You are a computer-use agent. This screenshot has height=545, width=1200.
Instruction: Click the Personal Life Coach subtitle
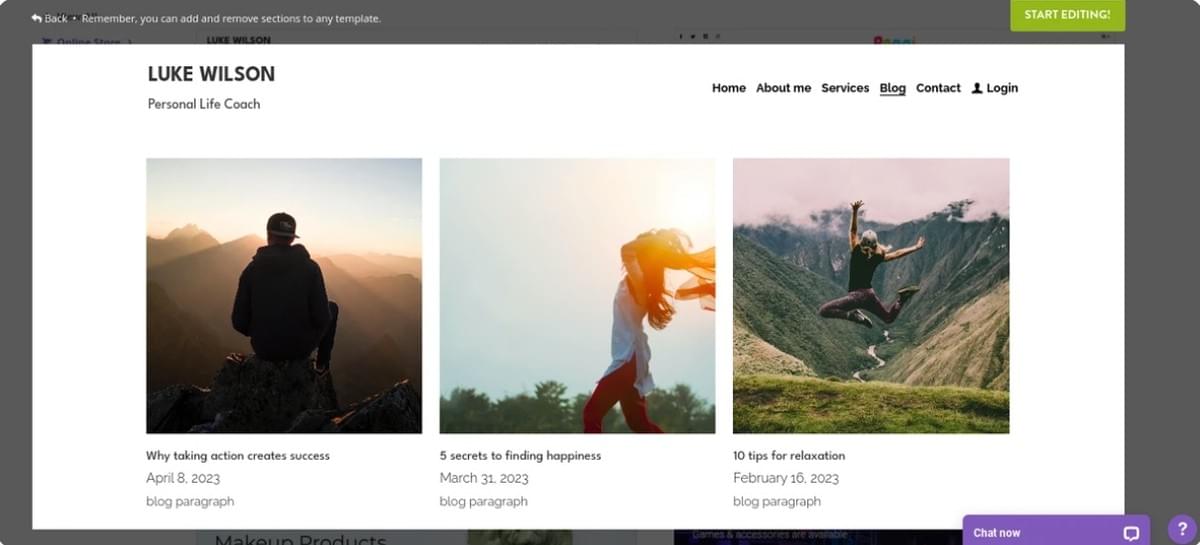(x=204, y=104)
